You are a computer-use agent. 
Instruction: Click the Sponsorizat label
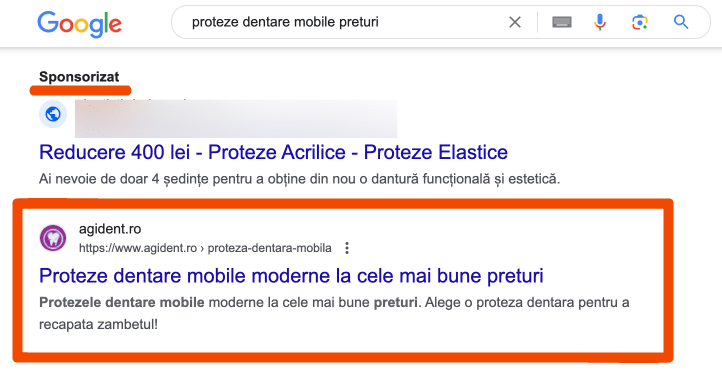tap(79, 77)
